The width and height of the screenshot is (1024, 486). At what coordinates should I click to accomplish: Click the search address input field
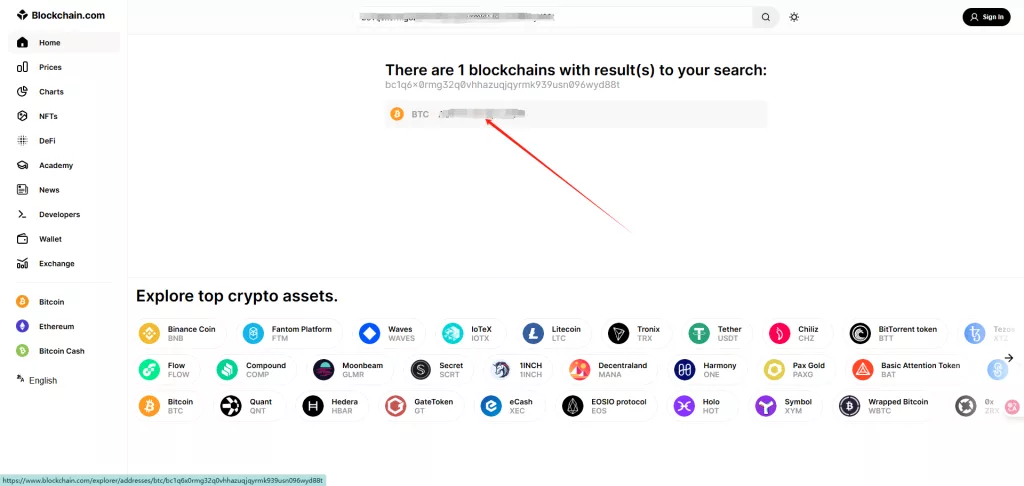tap(554, 17)
